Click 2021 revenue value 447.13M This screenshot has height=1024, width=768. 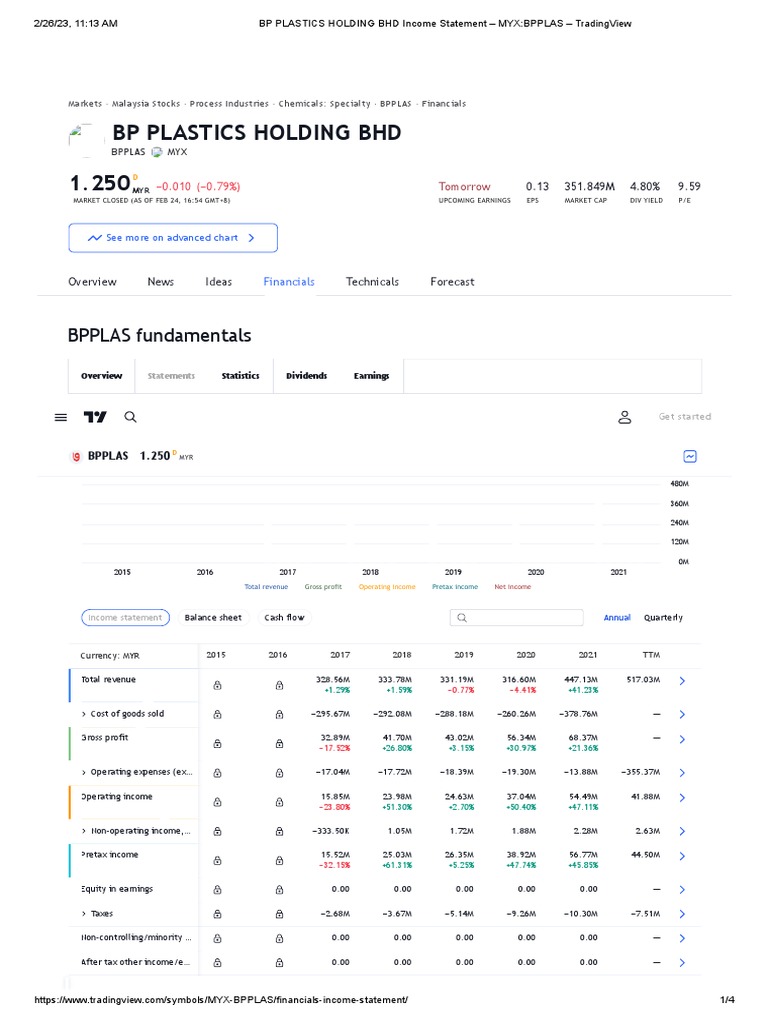(581, 680)
